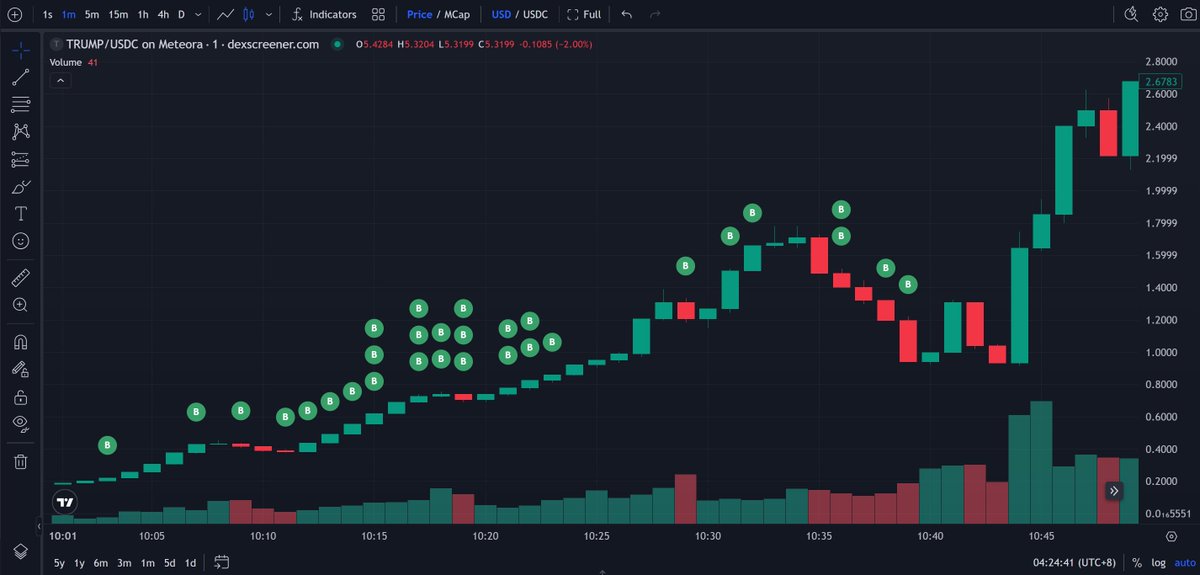Show prices in USDC

tap(535, 15)
